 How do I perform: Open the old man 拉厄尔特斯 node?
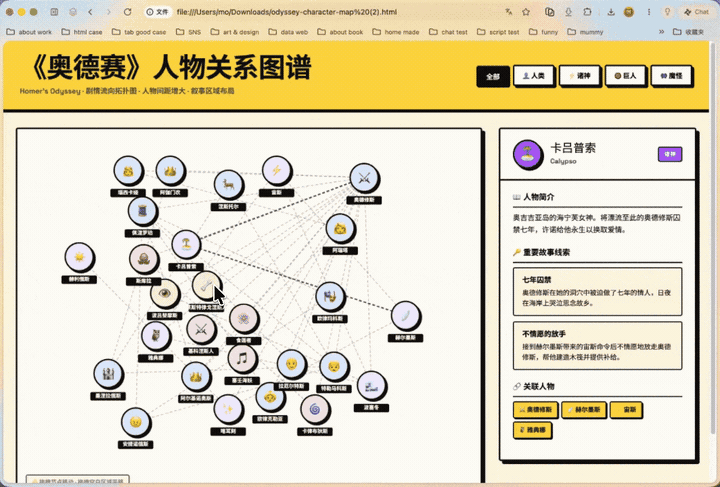(x=291, y=364)
